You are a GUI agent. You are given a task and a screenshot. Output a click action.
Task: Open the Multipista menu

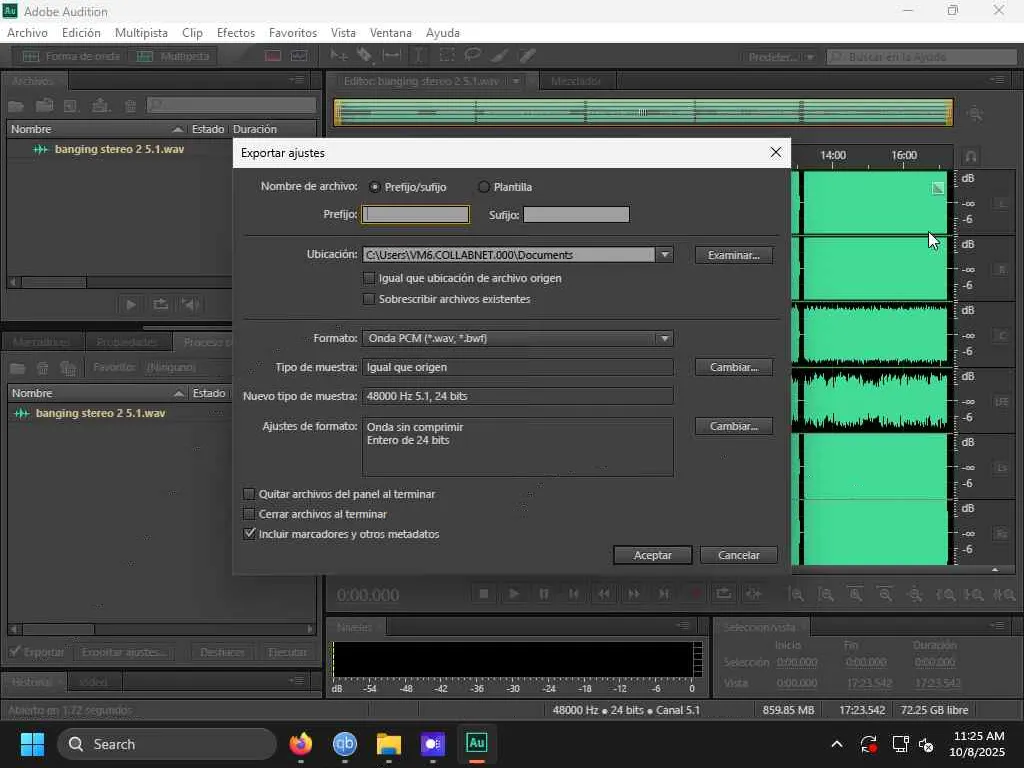(141, 33)
